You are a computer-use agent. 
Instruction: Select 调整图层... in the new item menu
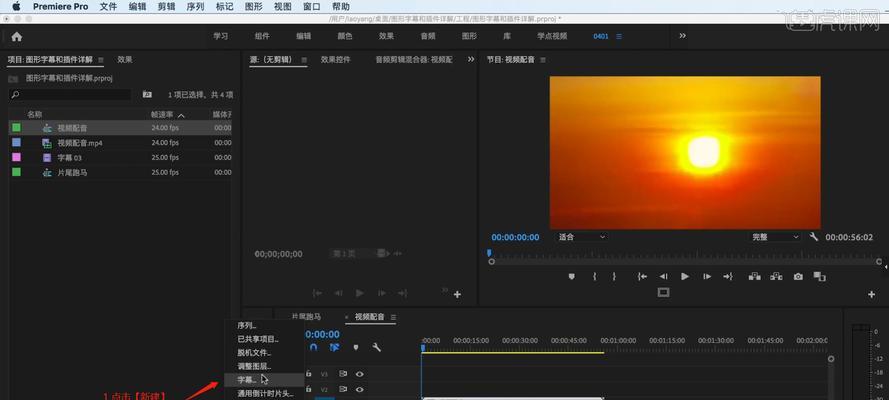[x=265, y=366]
